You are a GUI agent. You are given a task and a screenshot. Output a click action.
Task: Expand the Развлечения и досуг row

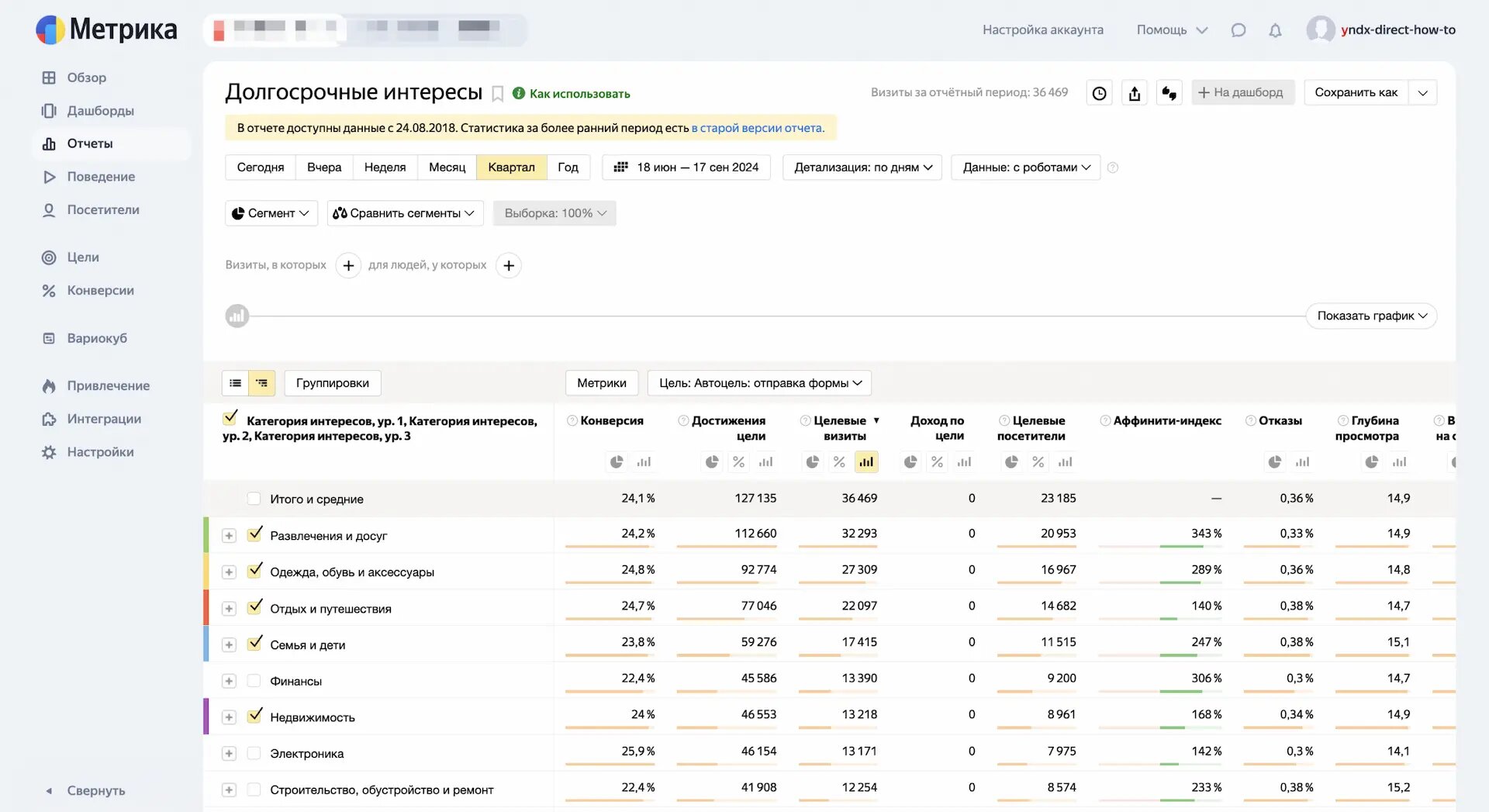pyautogui.click(x=229, y=536)
